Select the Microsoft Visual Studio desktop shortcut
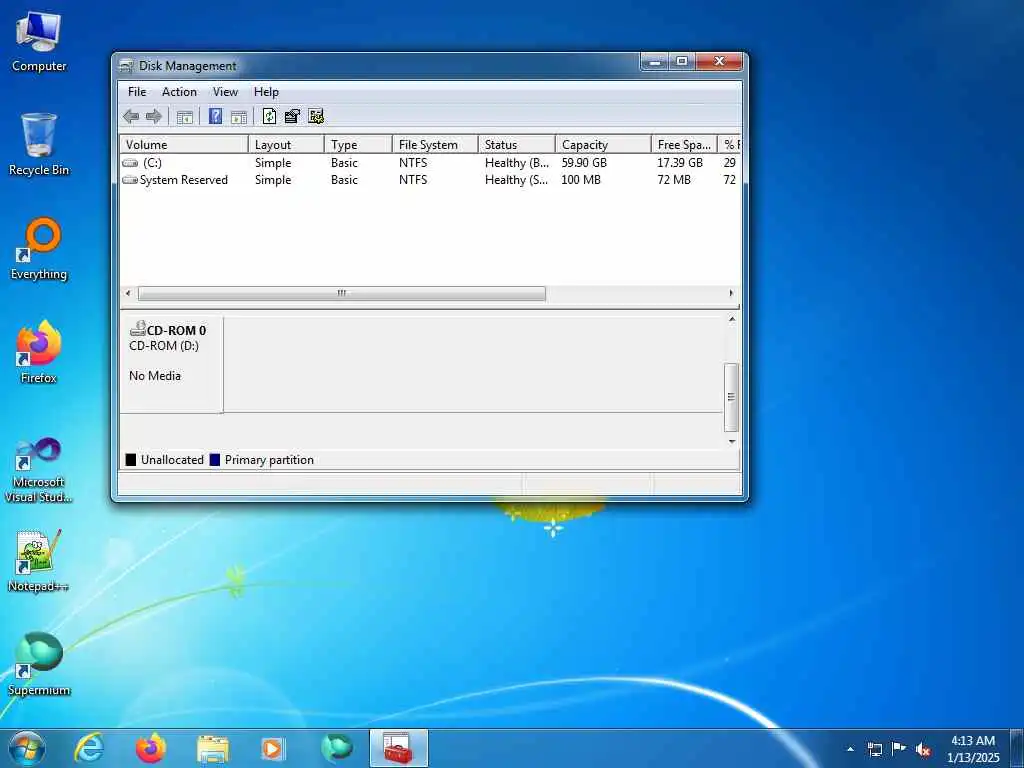This screenshot has width=1024, height=768. coord(39,470)
